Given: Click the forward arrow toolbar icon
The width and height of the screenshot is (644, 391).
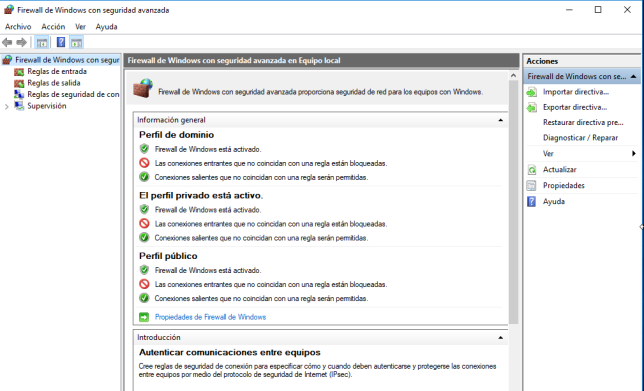Looking at the screenshot, I should tap(21, 42).
